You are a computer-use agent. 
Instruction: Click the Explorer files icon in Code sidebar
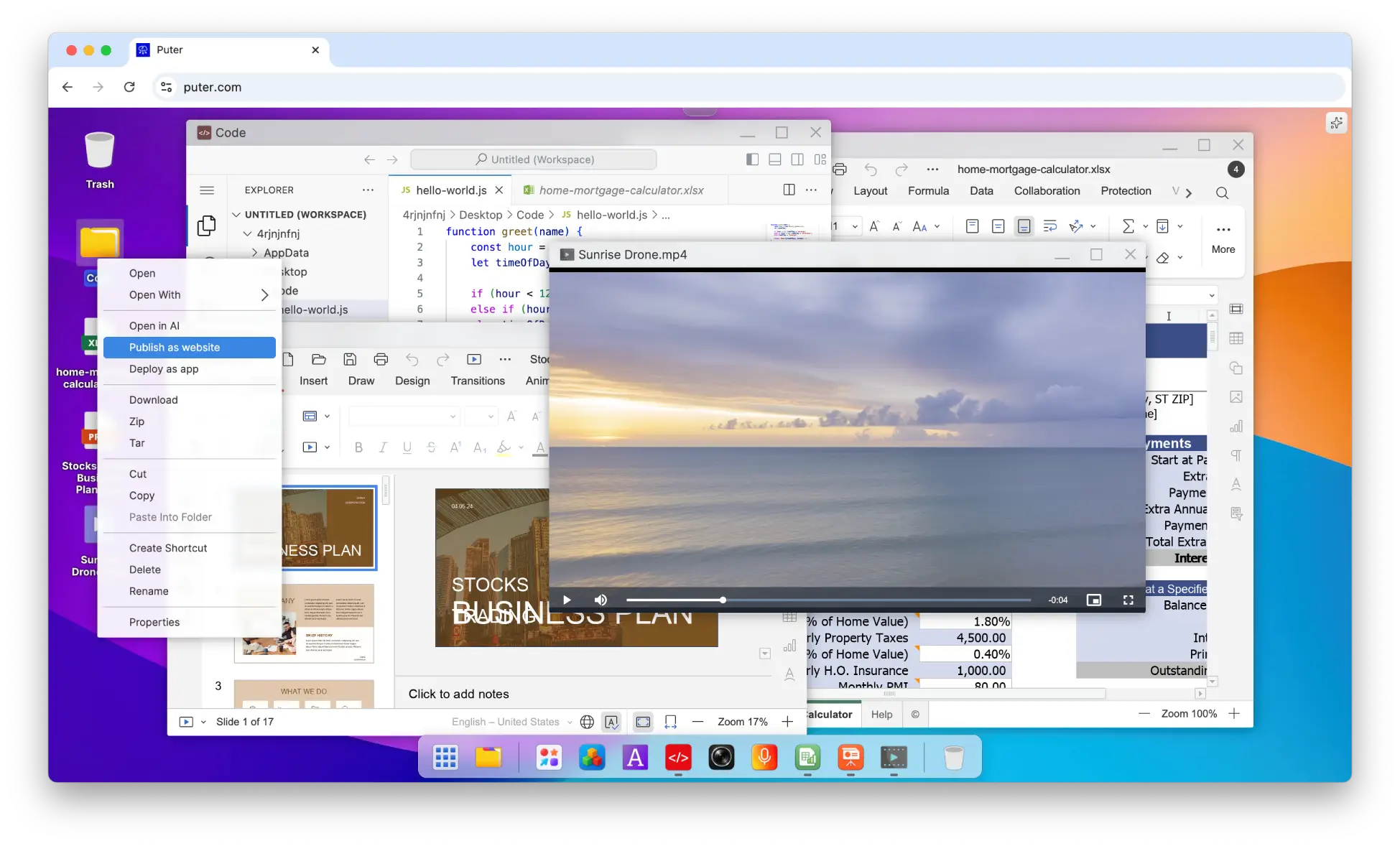pos(206,226)
